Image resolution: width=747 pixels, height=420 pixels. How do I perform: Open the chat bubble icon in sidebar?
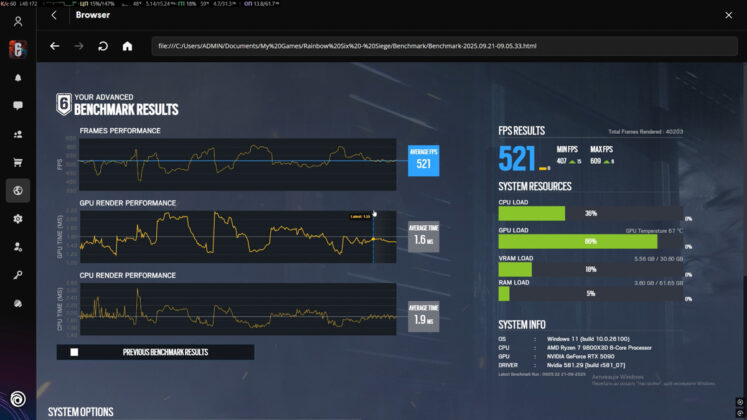pyautogui.click(x=18, y=106)
